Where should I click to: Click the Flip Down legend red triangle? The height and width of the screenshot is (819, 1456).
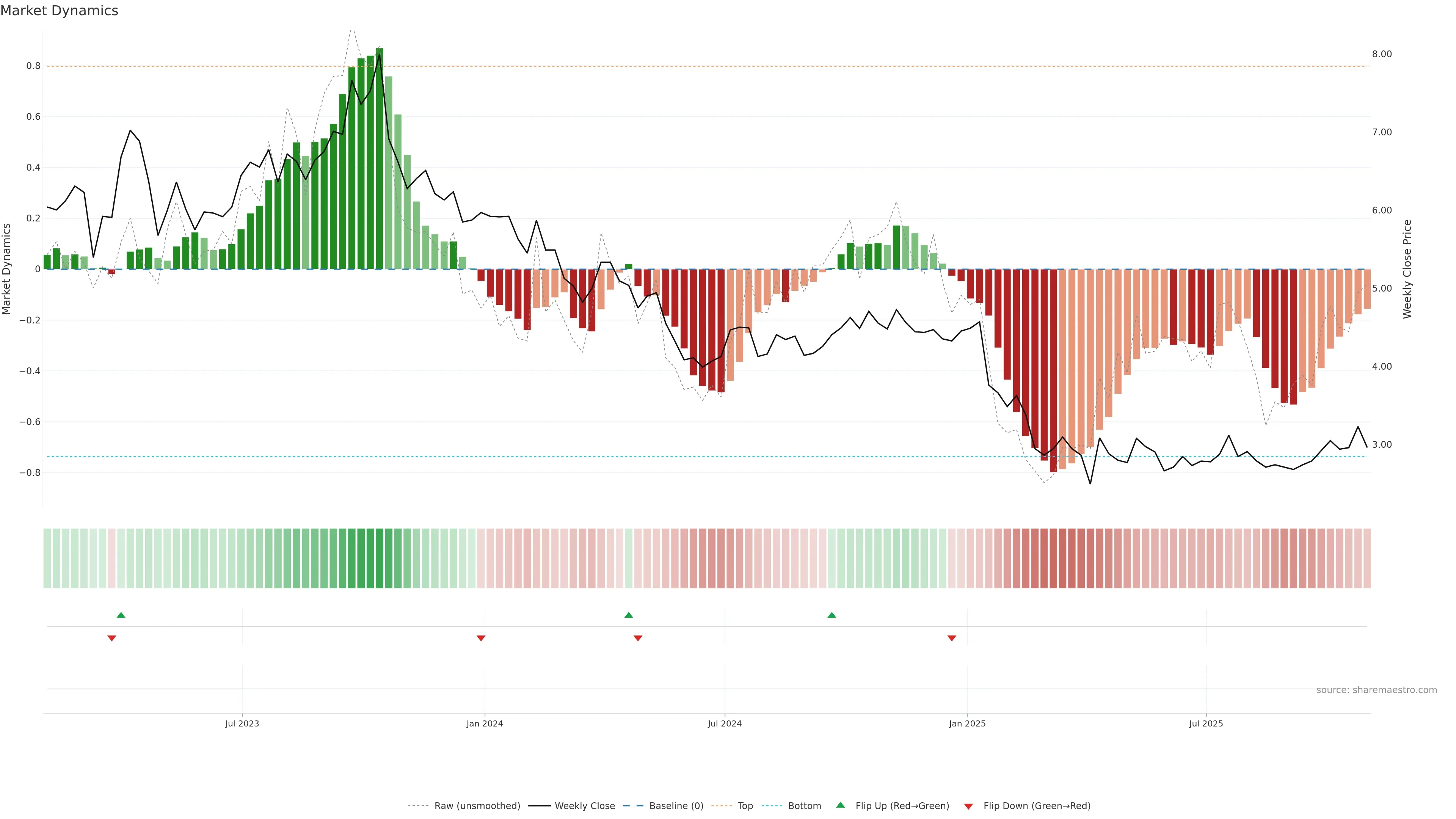coord(968,806)
